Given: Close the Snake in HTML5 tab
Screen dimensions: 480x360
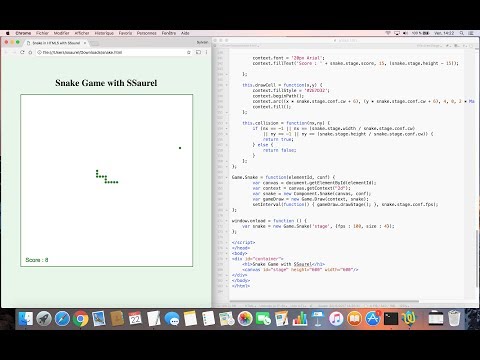Looking at the screenshot, I should pos(85,43).
